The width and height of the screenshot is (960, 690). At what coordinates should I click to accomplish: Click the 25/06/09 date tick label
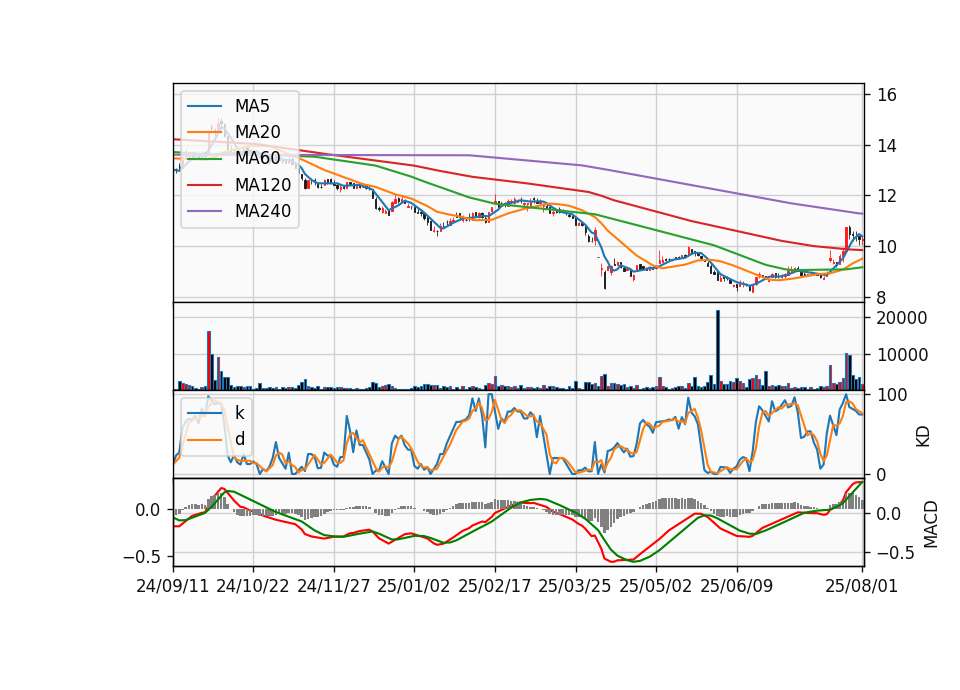[x=737, y=586]
